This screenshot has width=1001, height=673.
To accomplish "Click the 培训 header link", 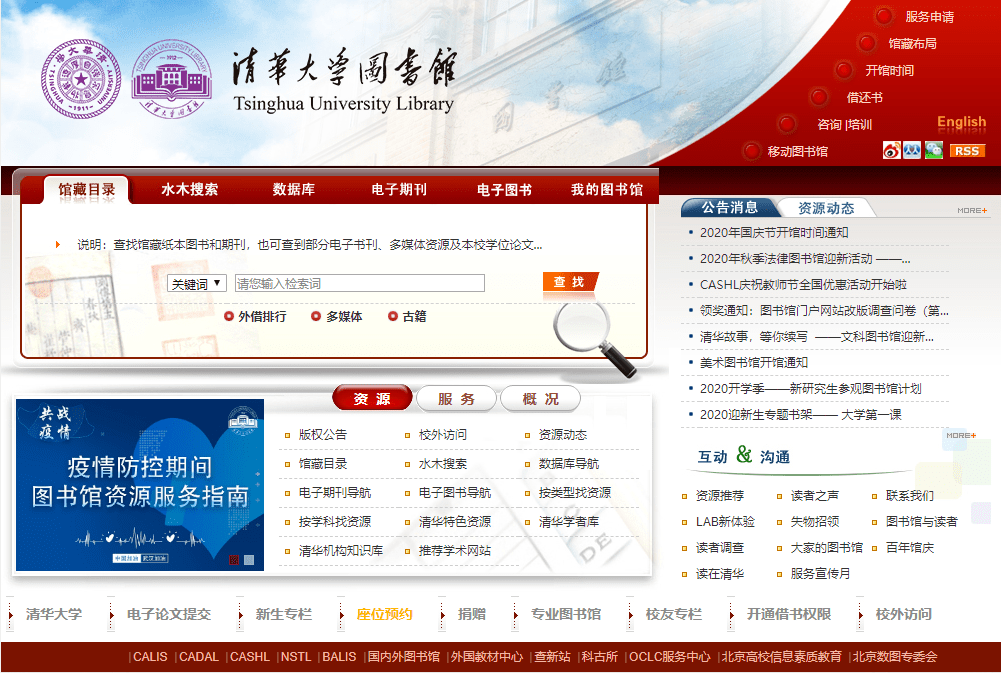I will [860, 125].
